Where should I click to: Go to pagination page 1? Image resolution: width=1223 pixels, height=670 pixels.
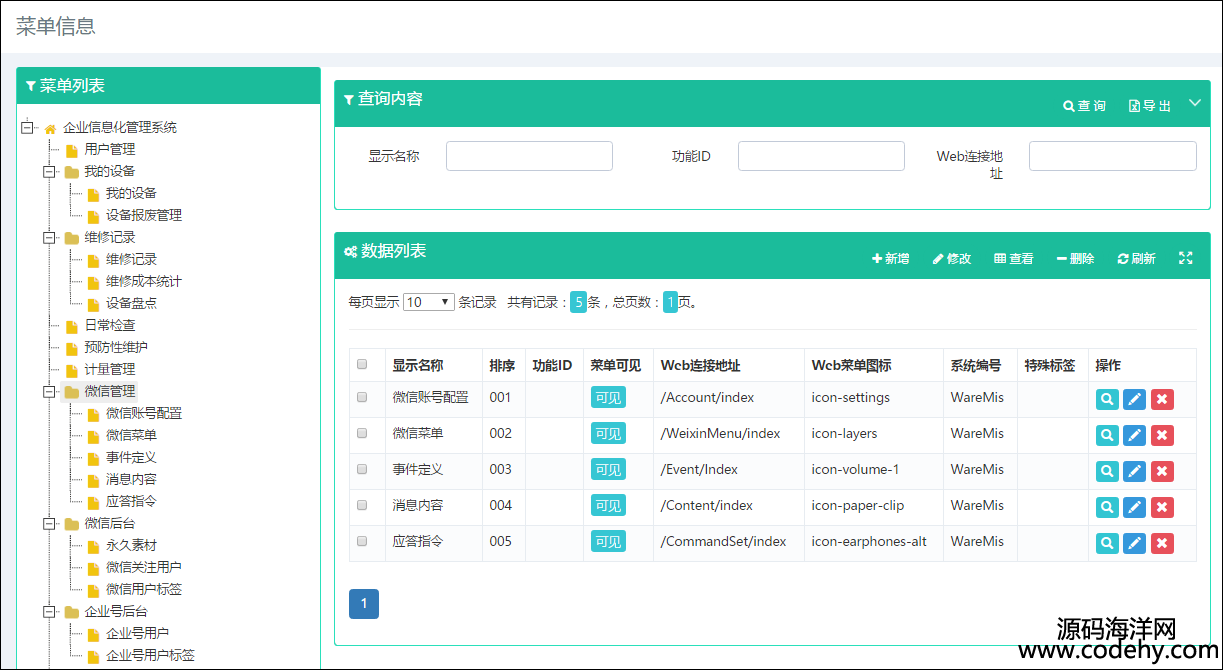(364, 604)
